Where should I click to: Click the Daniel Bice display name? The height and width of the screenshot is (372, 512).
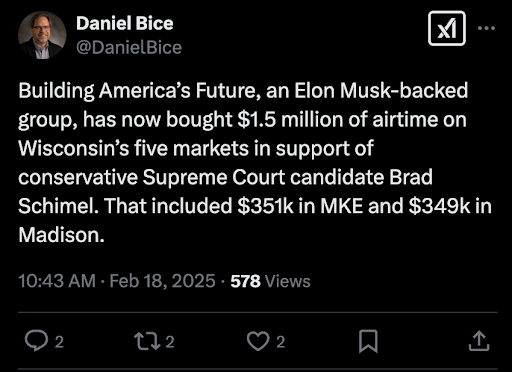click(125, 23)
